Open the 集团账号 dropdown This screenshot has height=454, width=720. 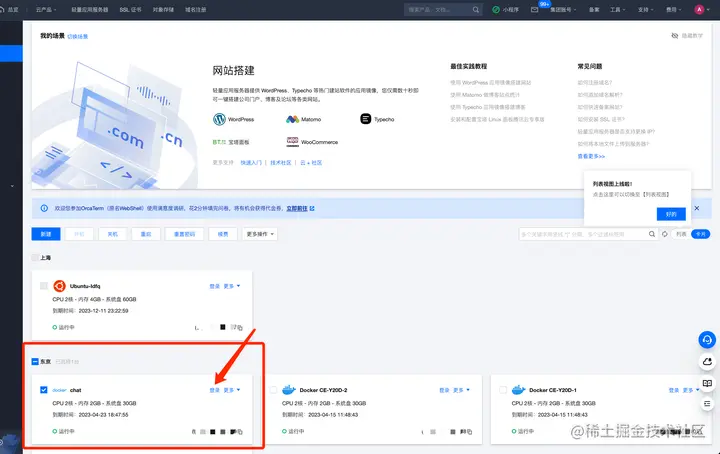(563, 10)
